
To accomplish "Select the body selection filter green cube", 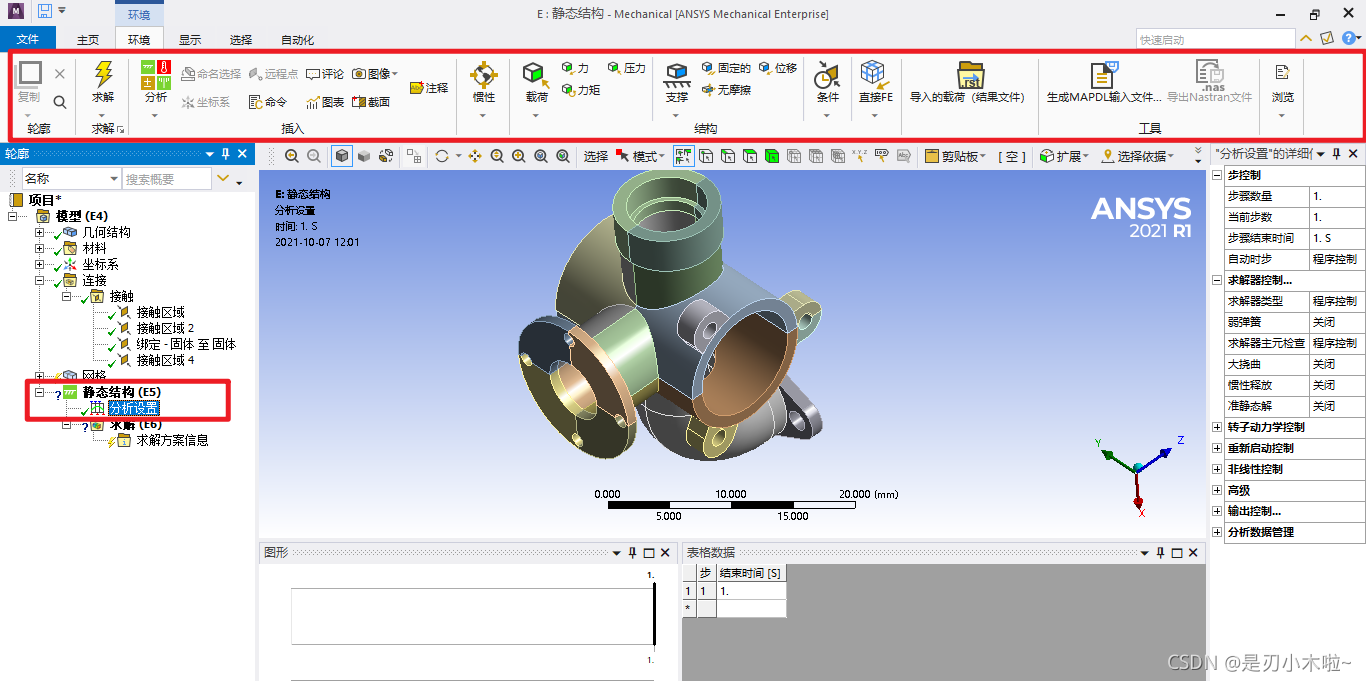I will pos(771,156).
